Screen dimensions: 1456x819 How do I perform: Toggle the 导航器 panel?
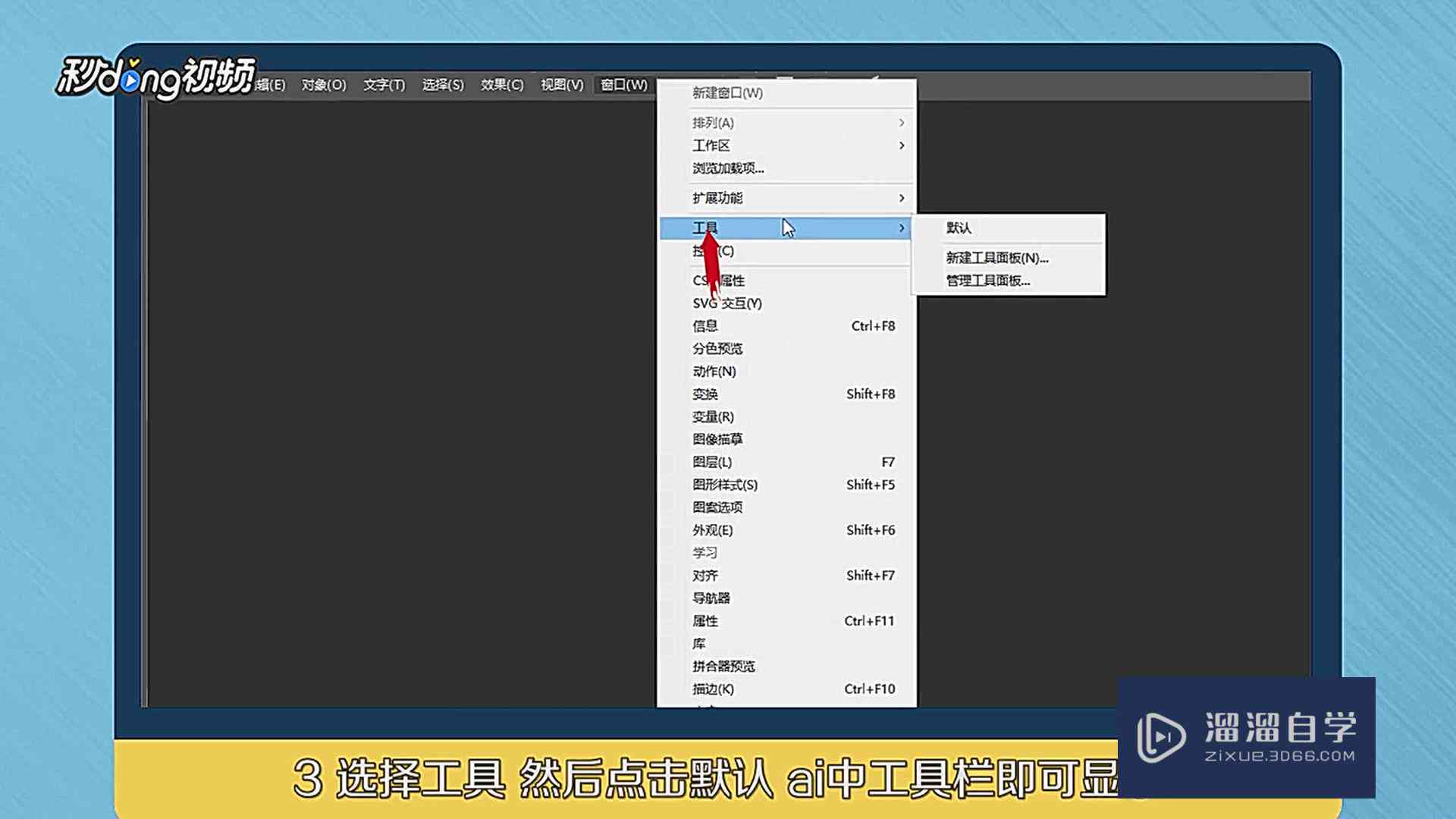(x=787, y=598)
